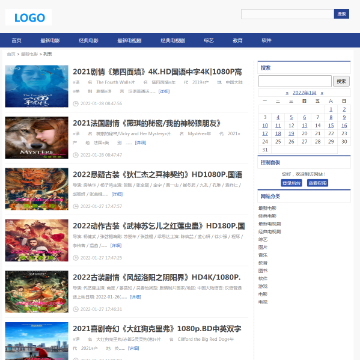
Task: Open 经典电视剧 in the blue navigation bar
Action: point(173,41)
